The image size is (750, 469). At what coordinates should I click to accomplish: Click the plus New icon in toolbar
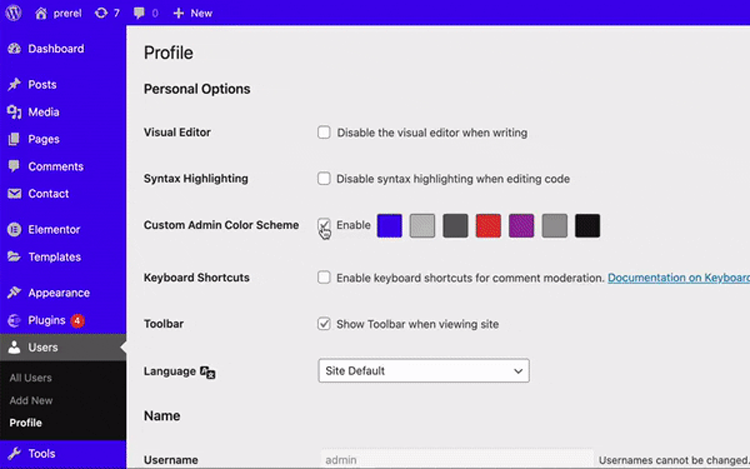coord(178,13)
